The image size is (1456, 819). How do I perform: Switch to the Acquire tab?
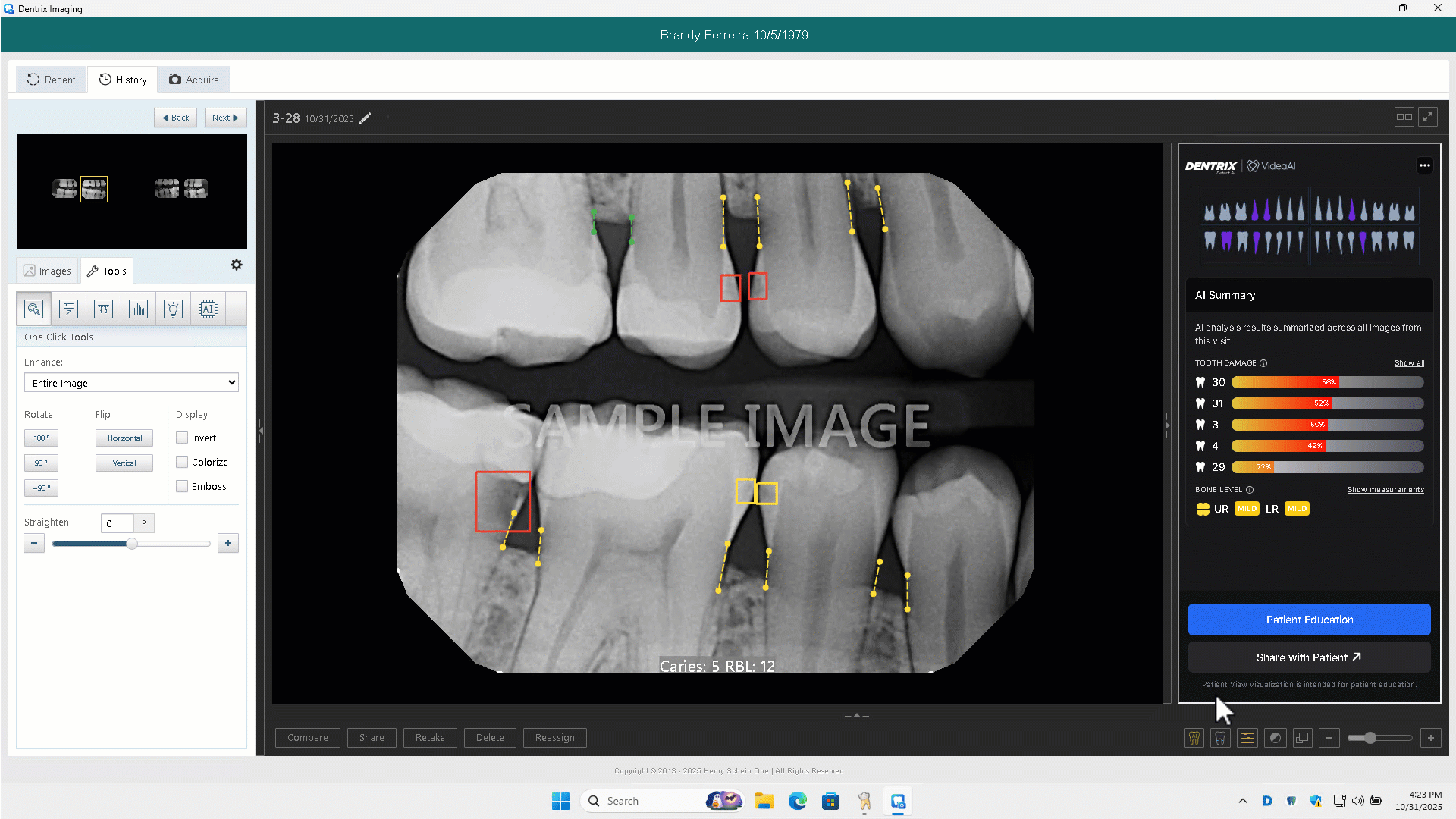(x=194, y=80)
